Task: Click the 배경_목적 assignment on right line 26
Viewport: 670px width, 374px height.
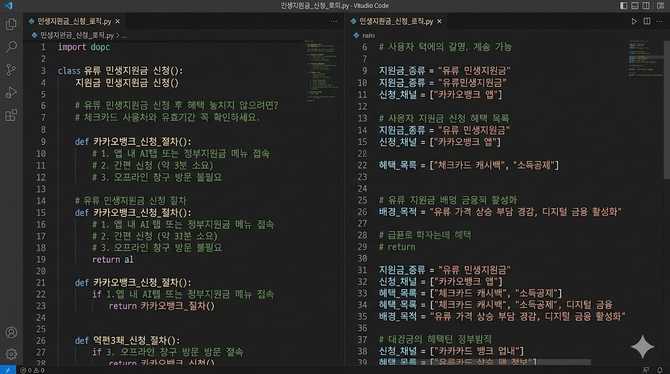Action: (x=500, y=212)
